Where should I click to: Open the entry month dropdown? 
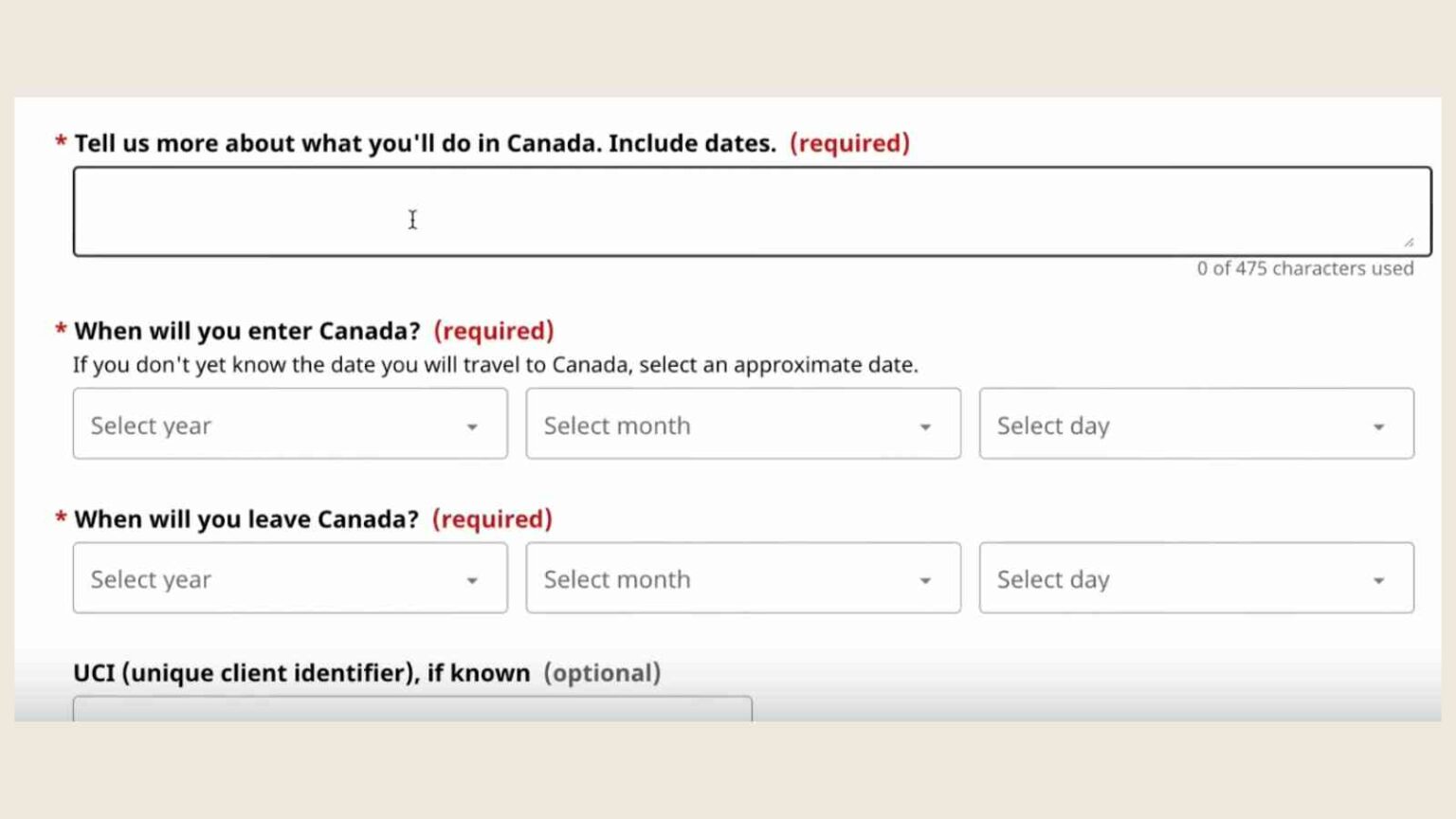click(x=742, y=425)
